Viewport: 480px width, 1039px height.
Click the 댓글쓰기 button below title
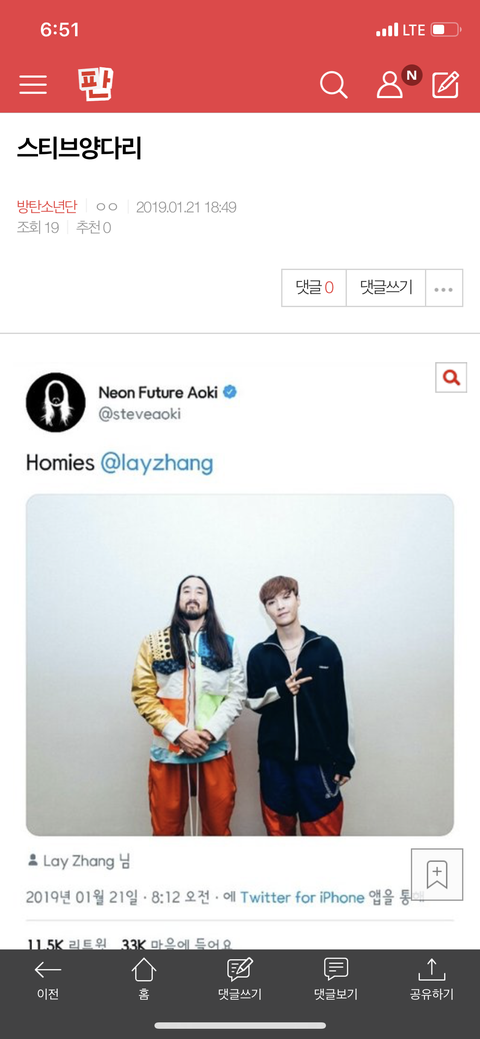point(386,288)
